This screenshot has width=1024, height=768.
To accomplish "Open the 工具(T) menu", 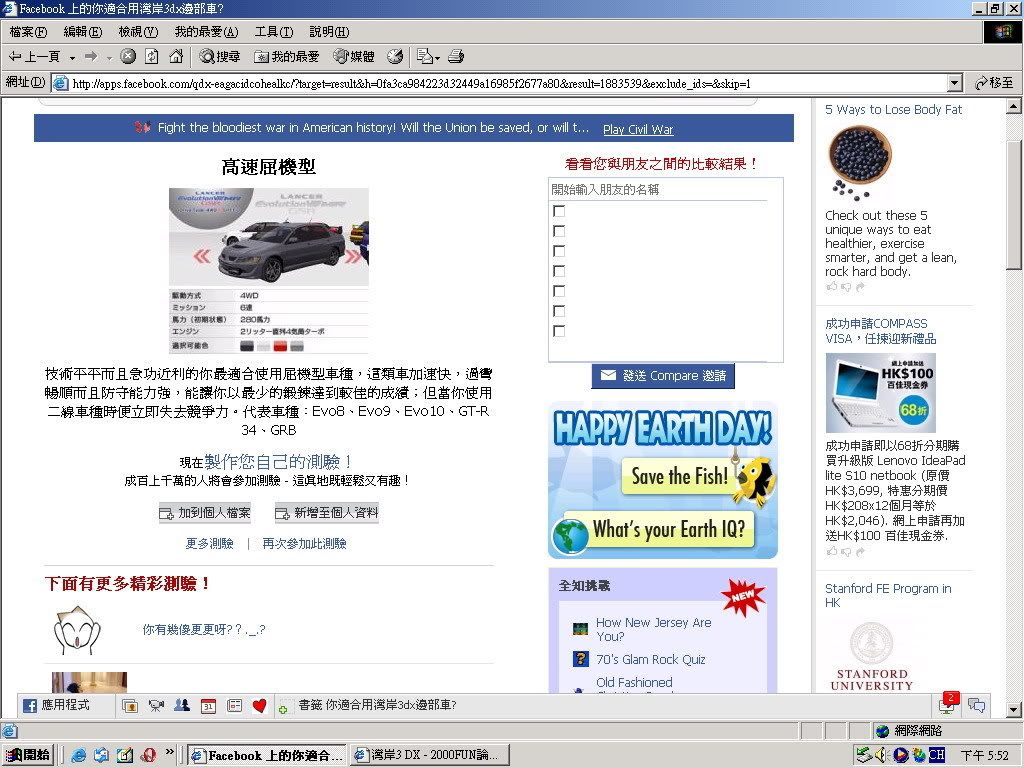I will [x=273, y=32].
